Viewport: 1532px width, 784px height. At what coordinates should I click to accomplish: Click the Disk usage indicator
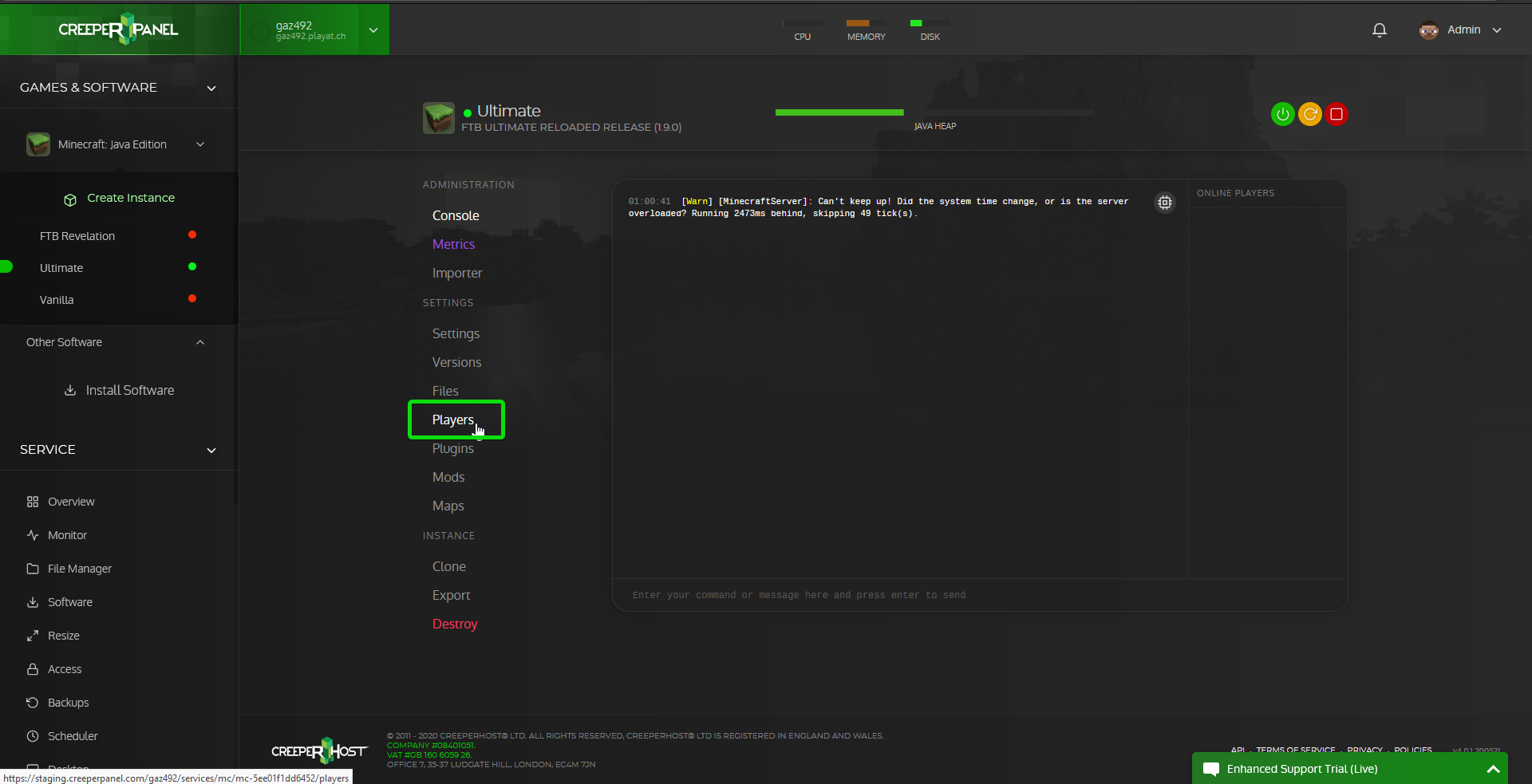tap(930, 30)
